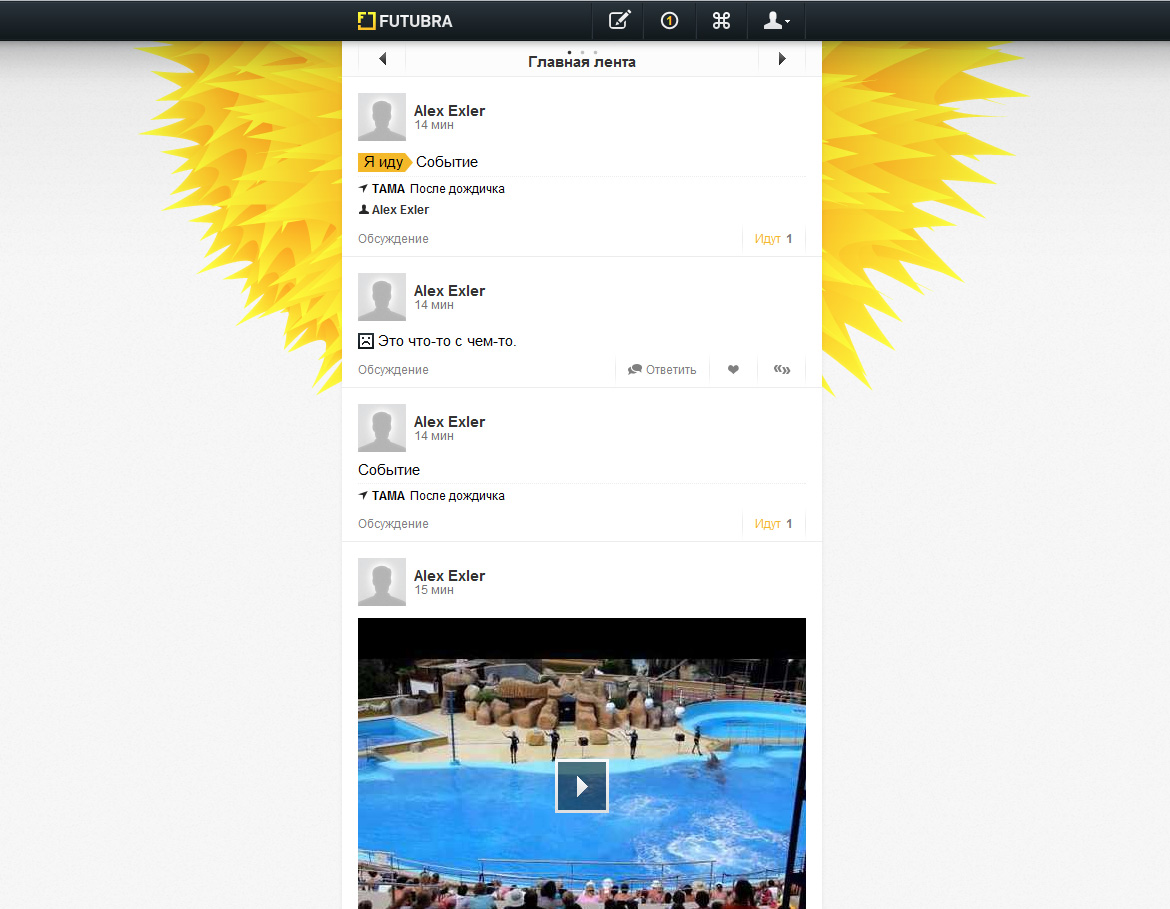Open the picture icon beside 'Это что-то с чем-то'
This screenshot has height=909, width=1170.
(366, 341)
